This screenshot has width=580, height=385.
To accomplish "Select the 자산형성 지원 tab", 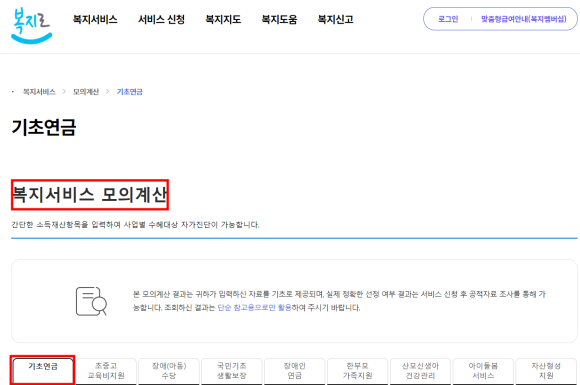I will tap(546, 371).
